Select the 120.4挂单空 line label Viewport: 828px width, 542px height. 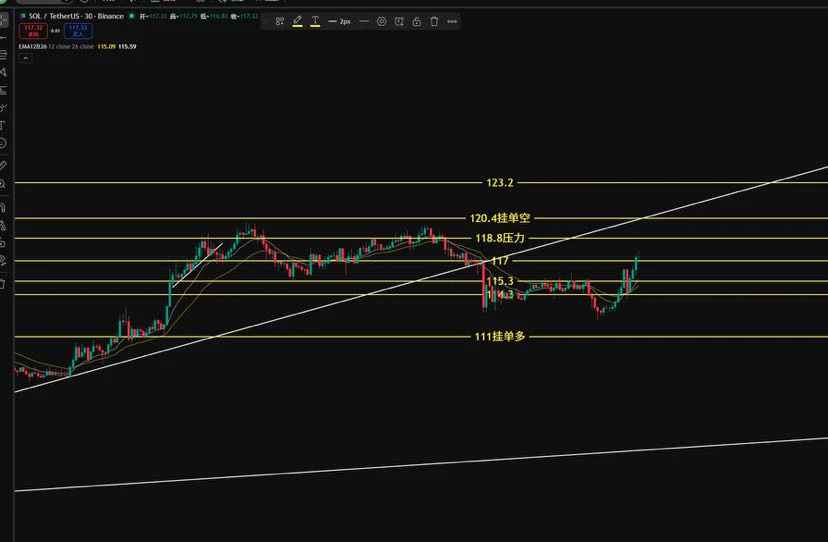[500, 218]
